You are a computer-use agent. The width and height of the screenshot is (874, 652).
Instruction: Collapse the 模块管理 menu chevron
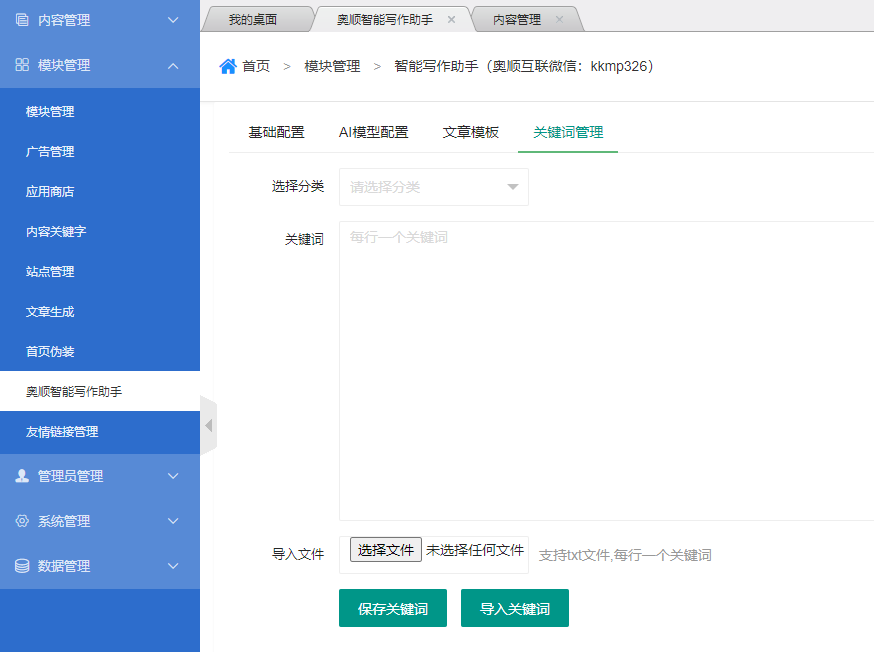(173, 65)
